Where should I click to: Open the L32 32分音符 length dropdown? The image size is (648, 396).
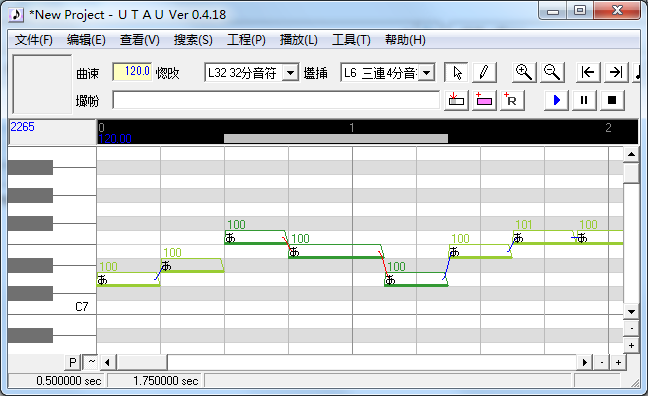[291, 73]
